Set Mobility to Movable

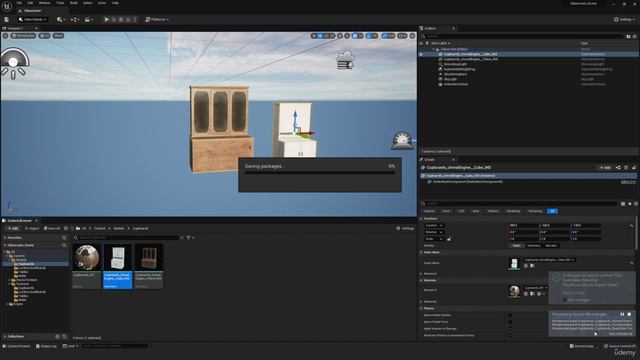551,246
